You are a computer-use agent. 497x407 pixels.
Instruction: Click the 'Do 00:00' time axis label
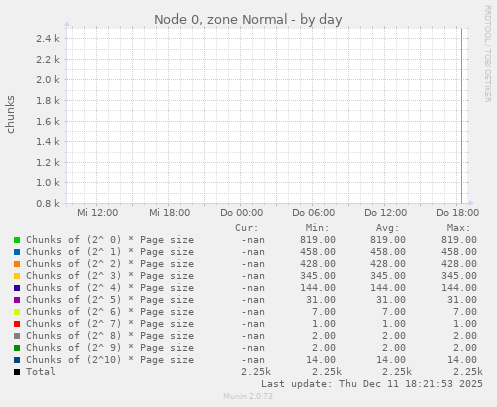241,213
